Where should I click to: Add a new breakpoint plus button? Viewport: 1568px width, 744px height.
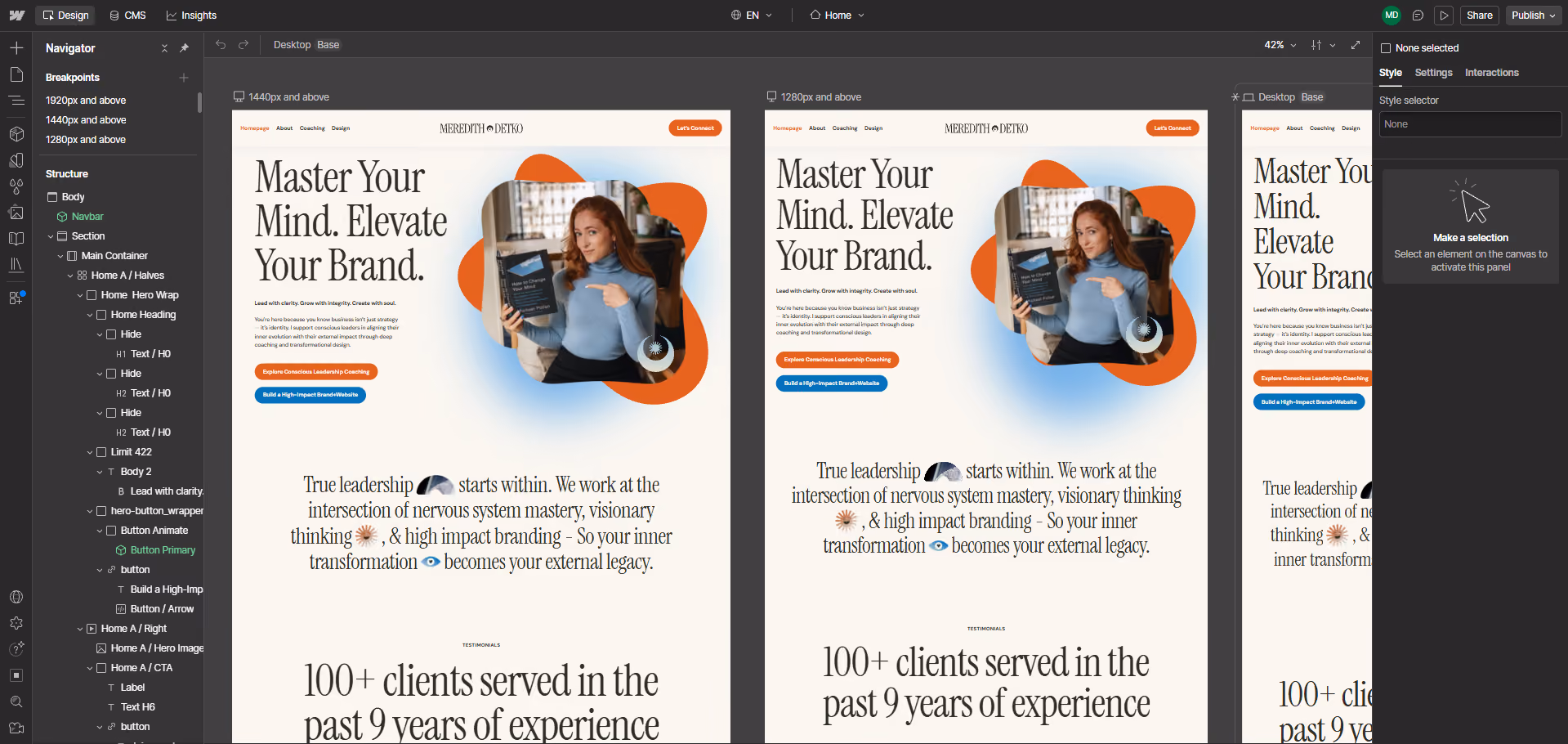tap(184, 78)
